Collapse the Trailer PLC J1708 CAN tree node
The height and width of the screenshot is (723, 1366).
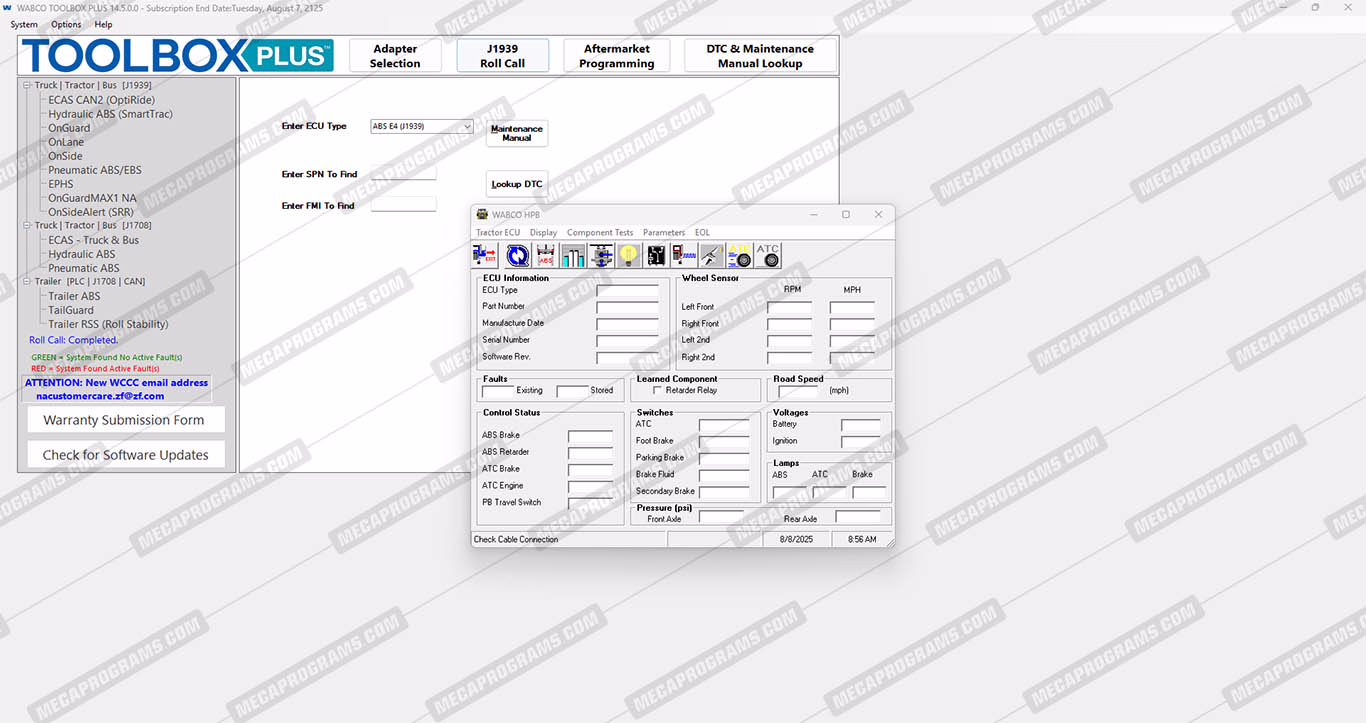(27, 281)
